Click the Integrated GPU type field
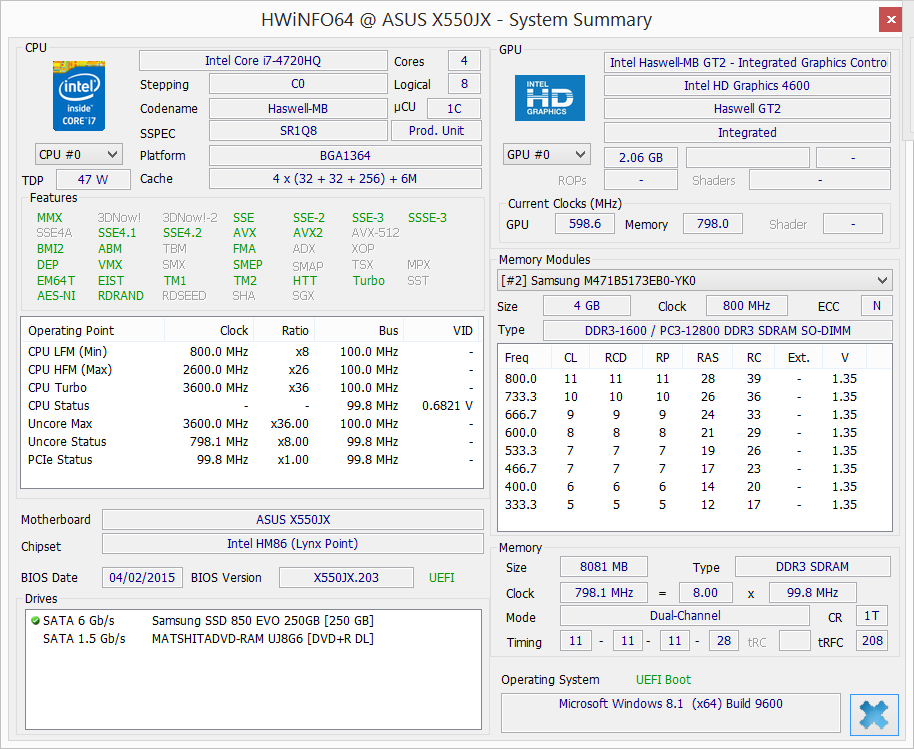The height and width of the screenshot is (749, 914). (x=747, y=132)
